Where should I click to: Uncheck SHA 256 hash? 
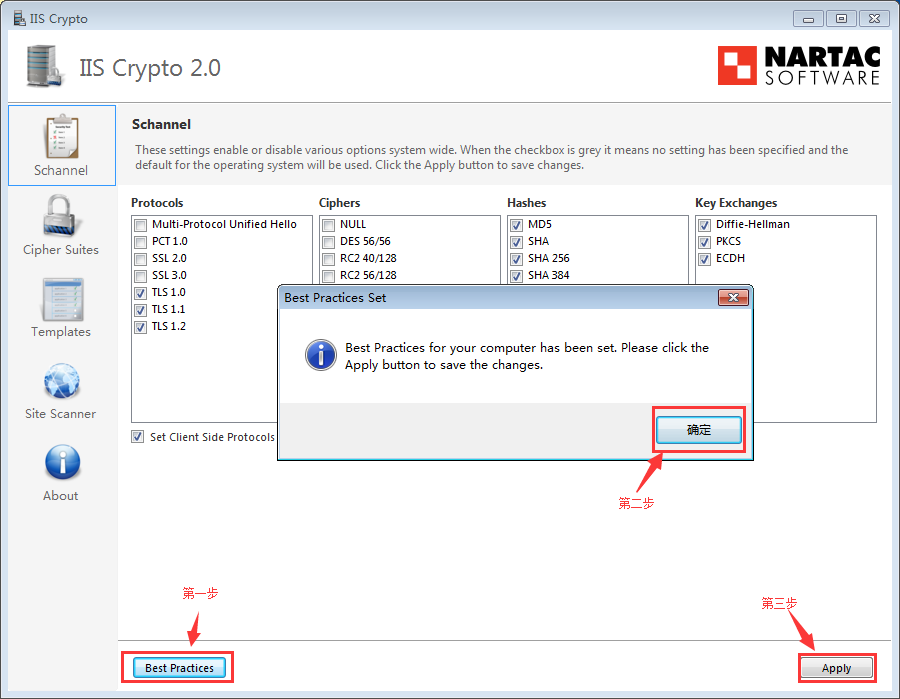tap(517, 259)
